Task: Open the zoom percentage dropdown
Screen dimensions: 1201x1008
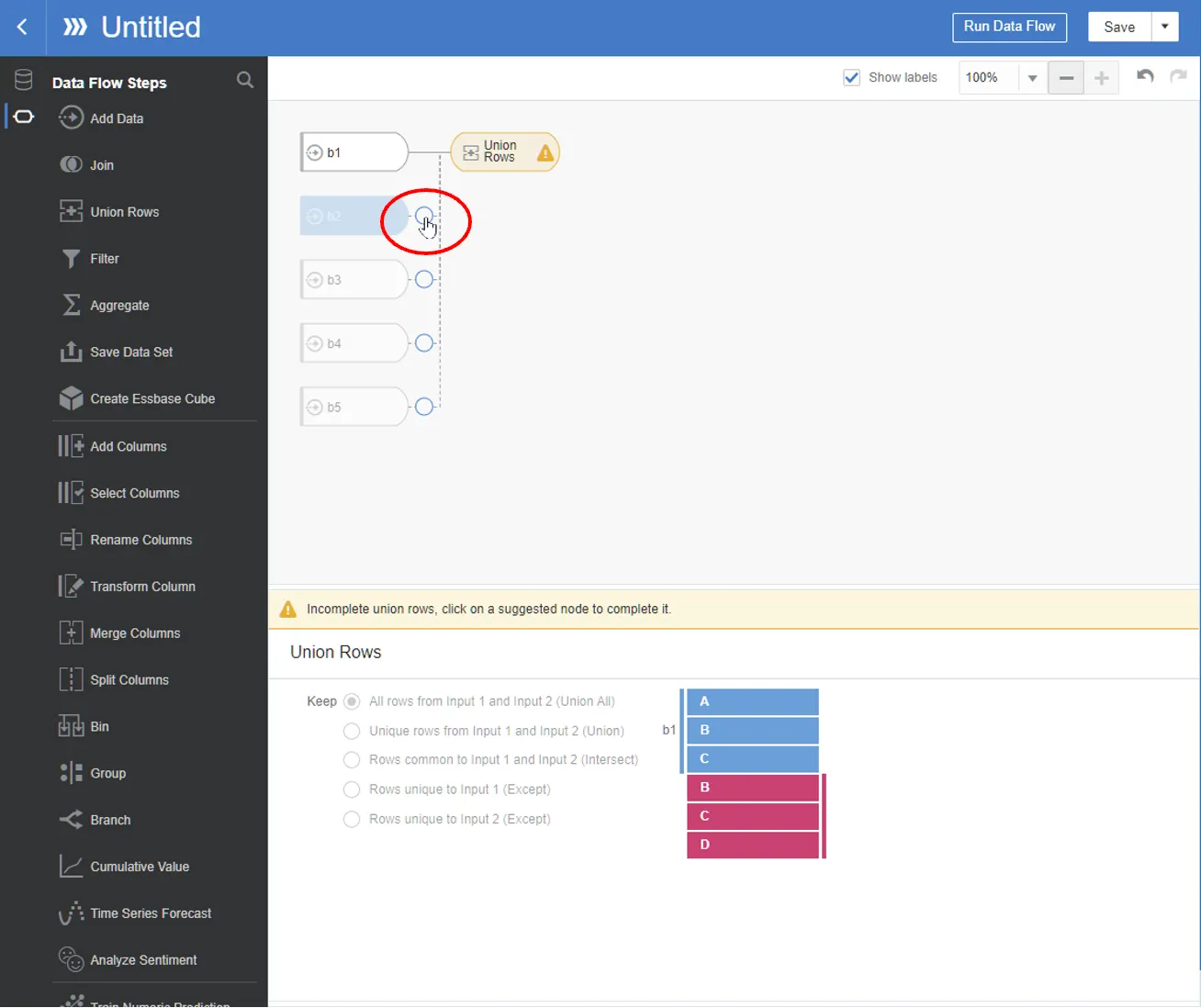Action: pos(1032,78)
